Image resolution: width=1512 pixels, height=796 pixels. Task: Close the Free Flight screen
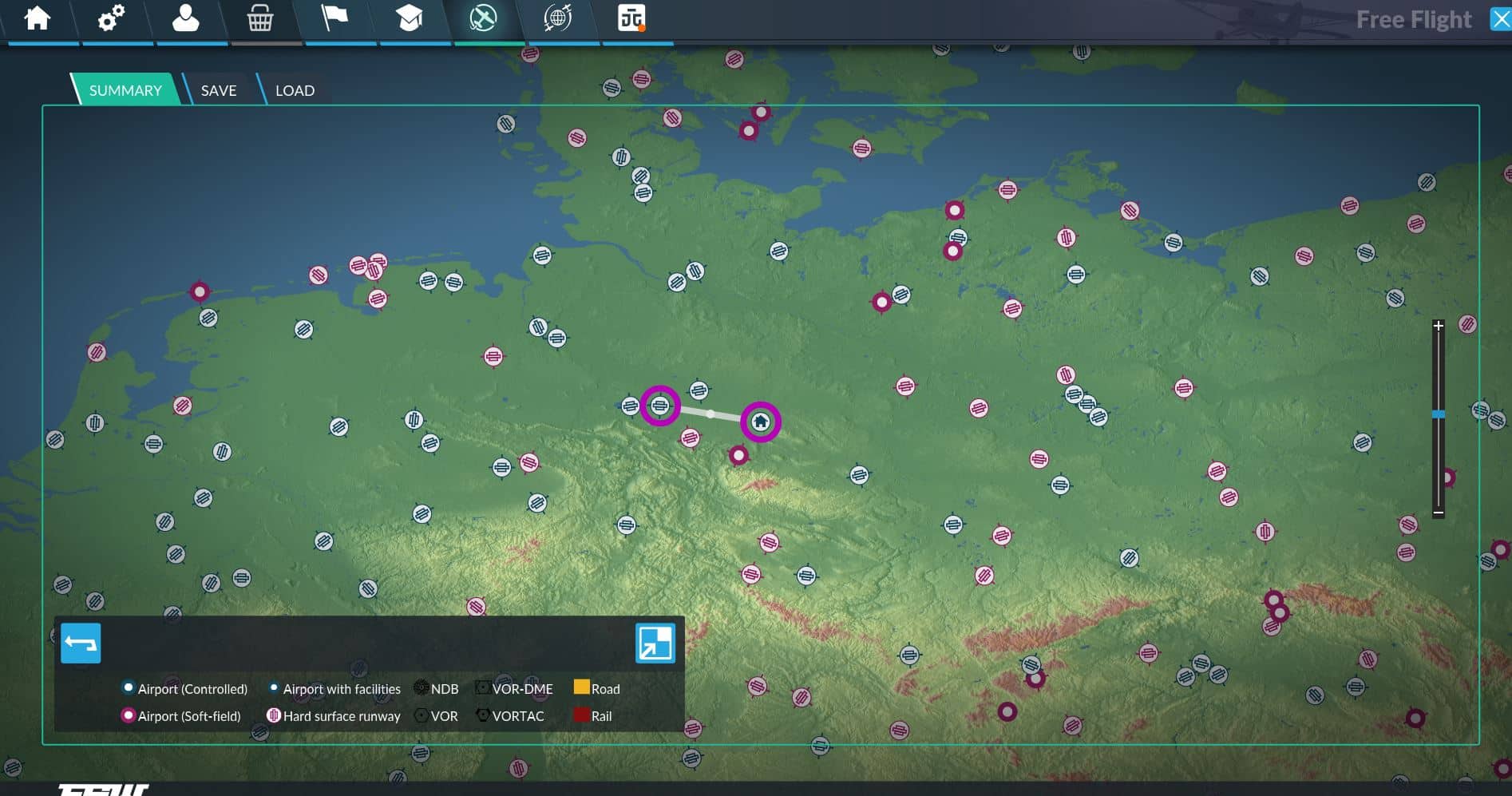click(1500, 19)
